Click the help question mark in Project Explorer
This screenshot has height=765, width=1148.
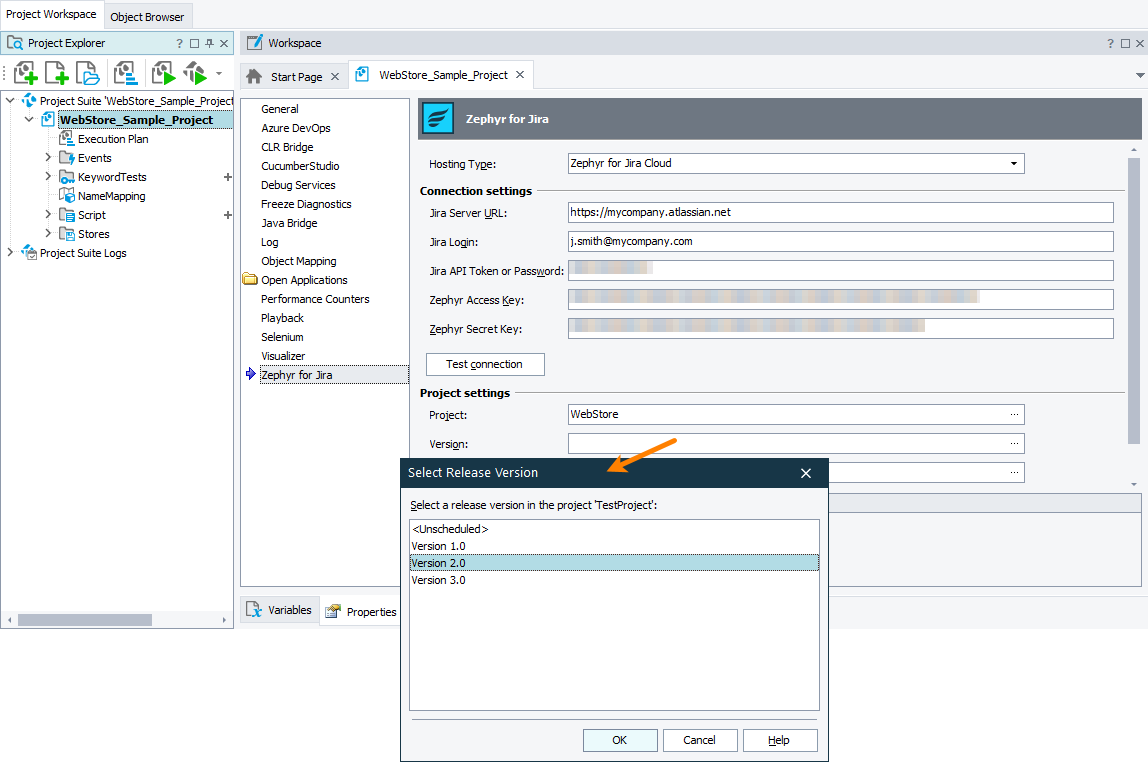[x=178, y=43]
